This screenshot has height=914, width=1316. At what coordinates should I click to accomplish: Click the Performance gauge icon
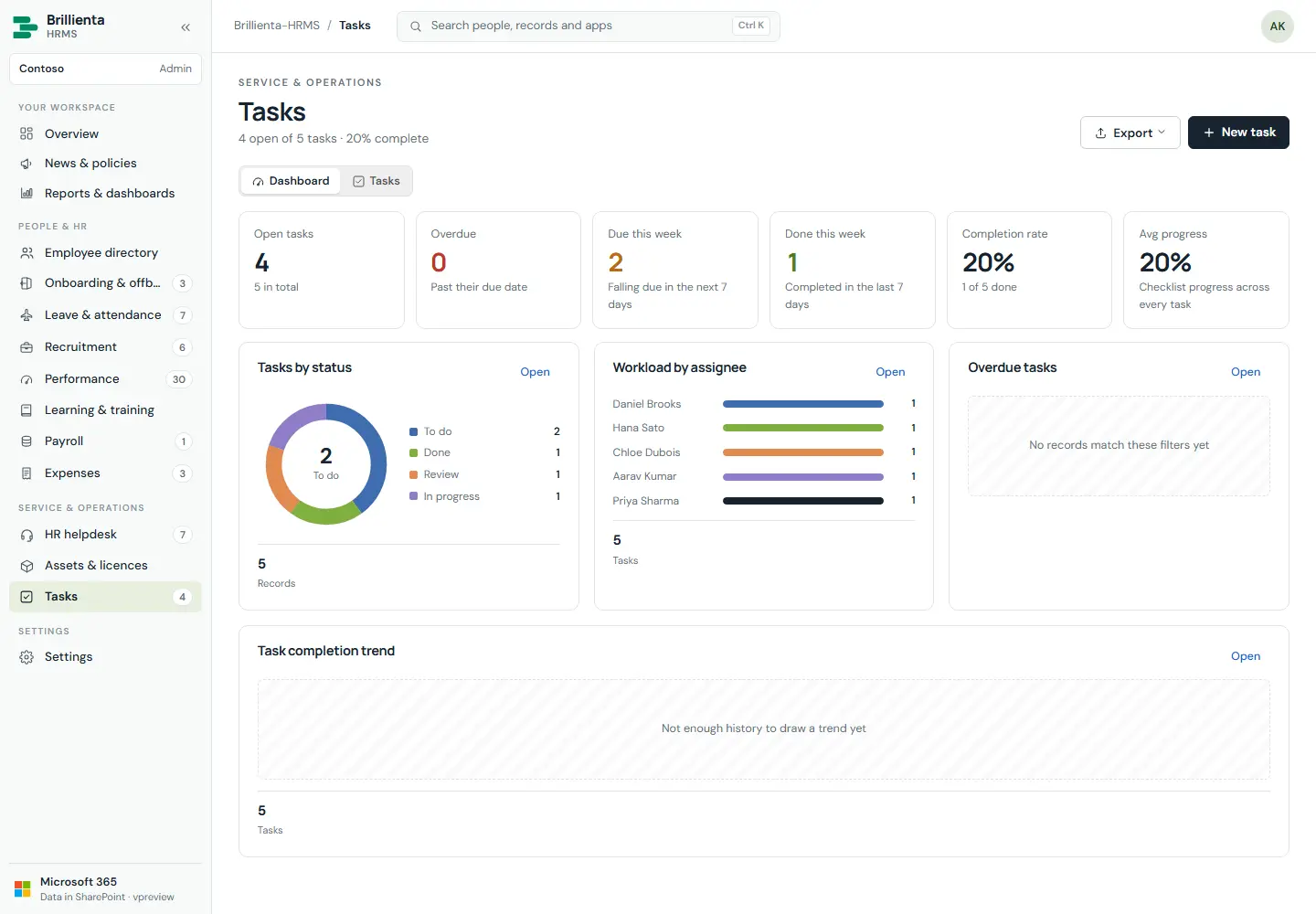(27, 379)
